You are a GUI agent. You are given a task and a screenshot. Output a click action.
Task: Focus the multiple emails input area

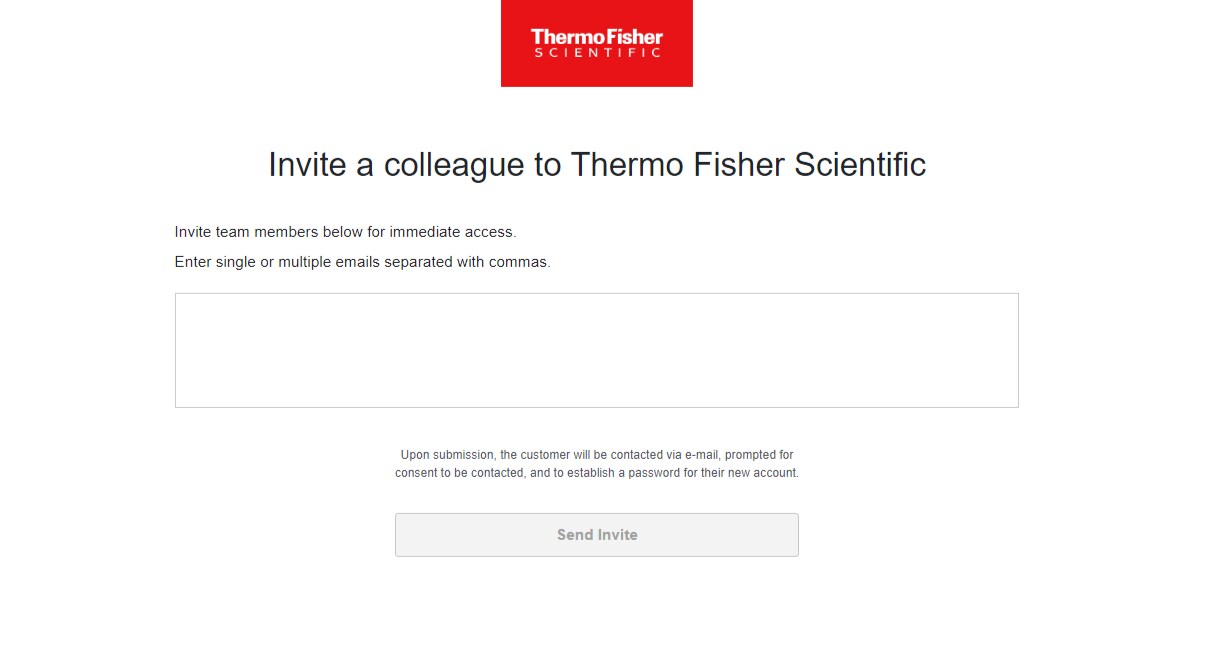[596, 349]
